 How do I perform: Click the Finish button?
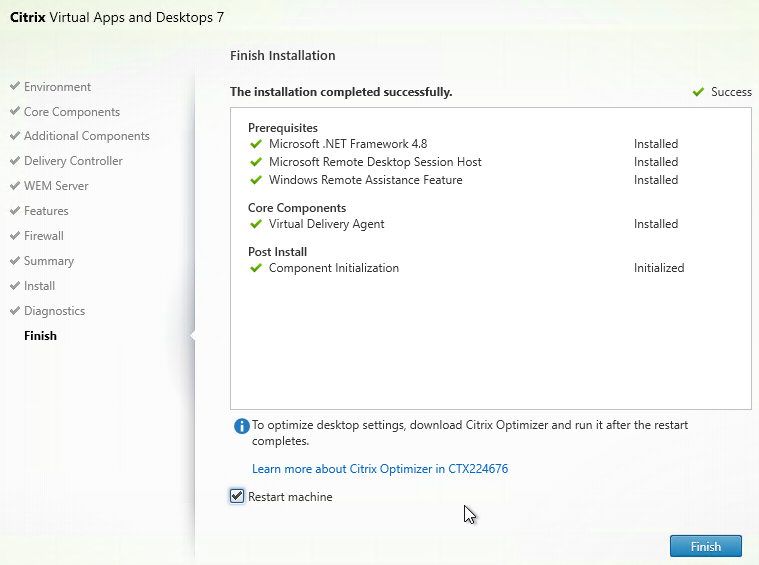click(705, 546)
